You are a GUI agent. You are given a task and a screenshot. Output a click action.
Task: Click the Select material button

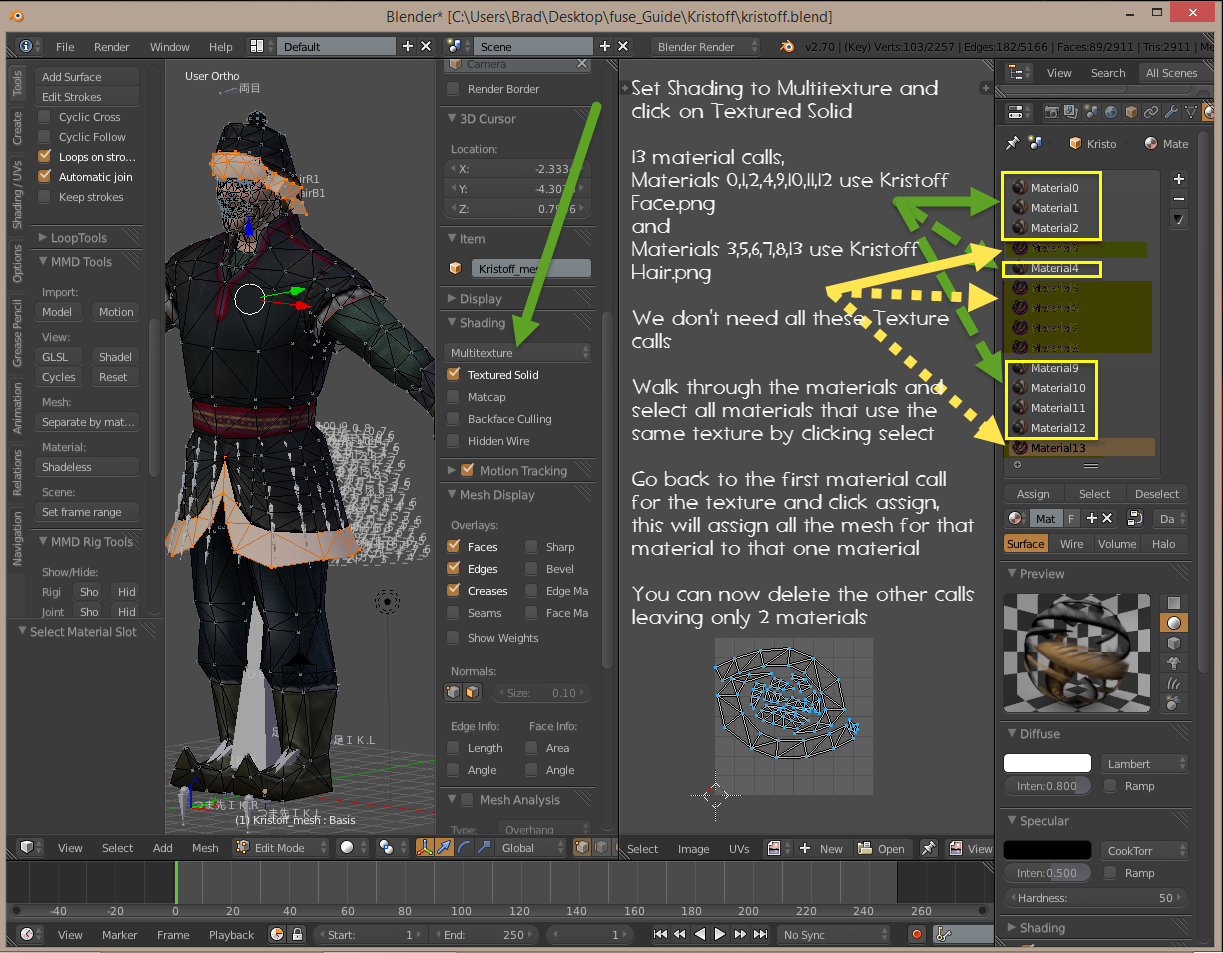coord(1094,494)
